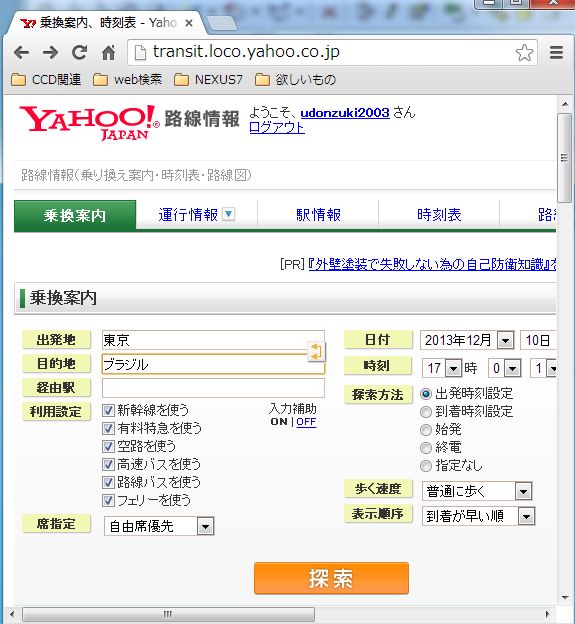Click the scroll left arrow
This screenshot has width=575, height=624.
[x=12, y=614]
